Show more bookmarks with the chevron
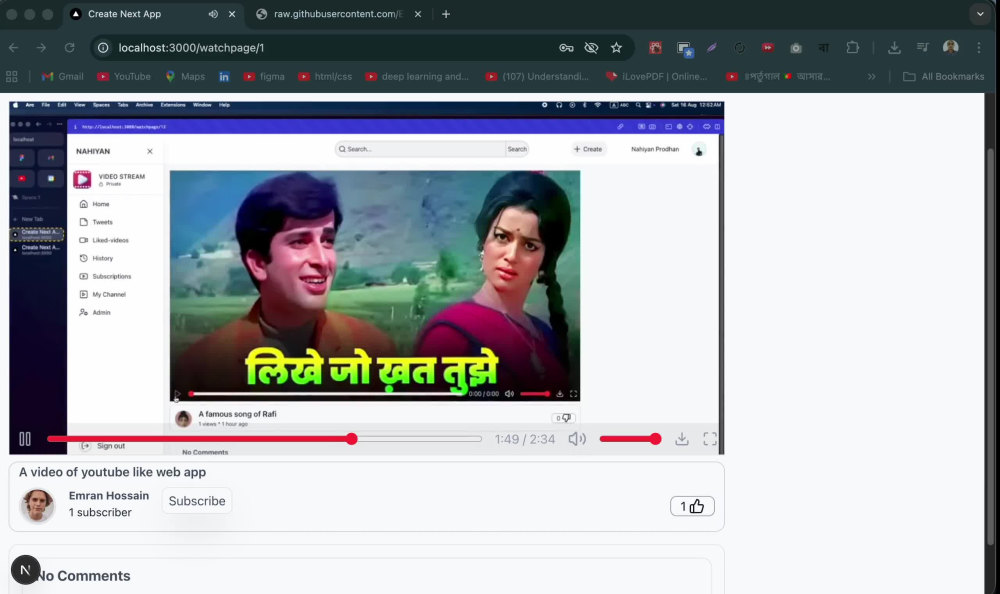Viewport: 1000px width, 594px height. click(871, 77)
